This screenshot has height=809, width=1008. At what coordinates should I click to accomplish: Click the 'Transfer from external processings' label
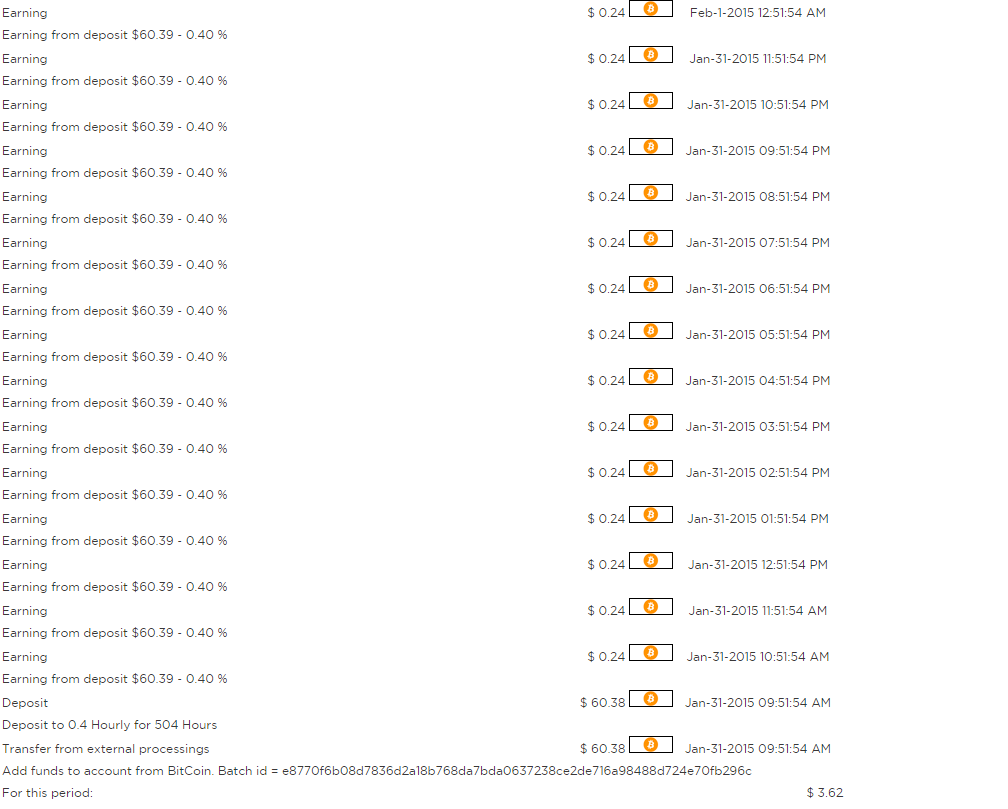105,749
